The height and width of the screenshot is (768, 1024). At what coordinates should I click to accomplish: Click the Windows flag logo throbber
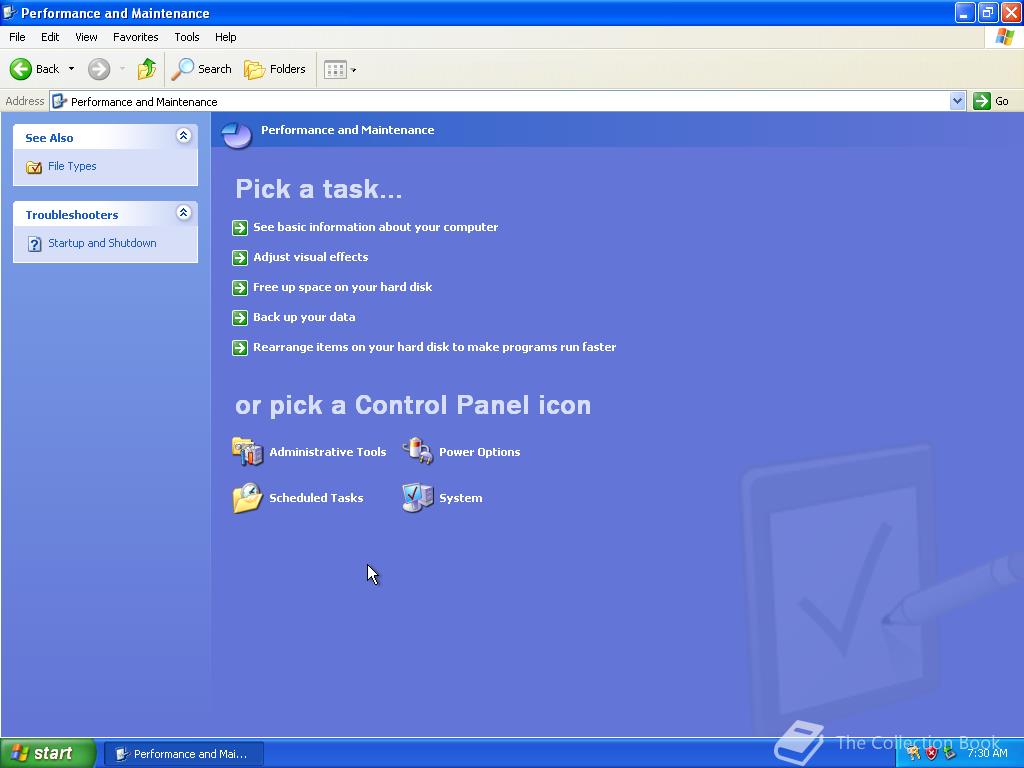tap(1004, 37)
